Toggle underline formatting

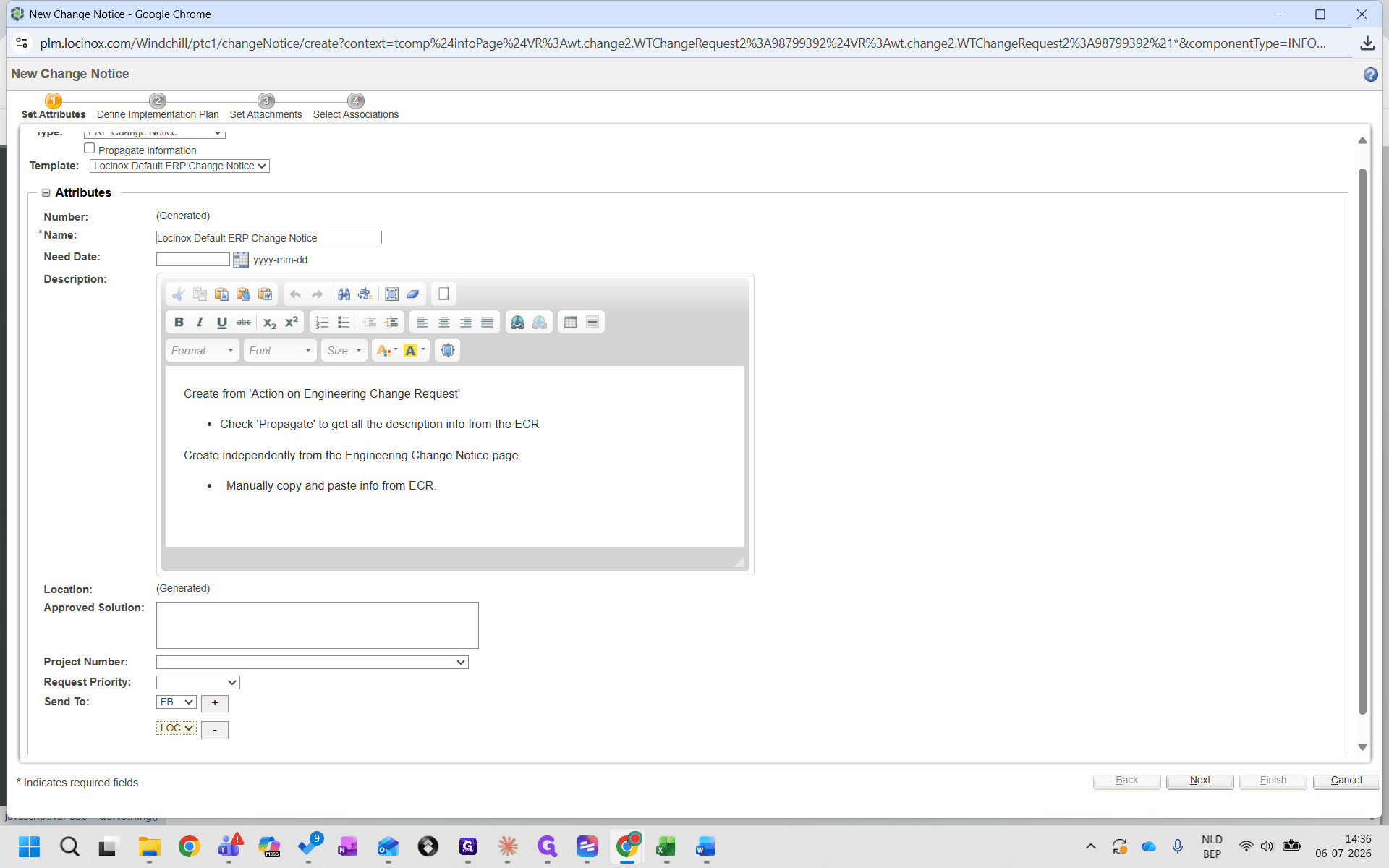click(x=221, y=323)
